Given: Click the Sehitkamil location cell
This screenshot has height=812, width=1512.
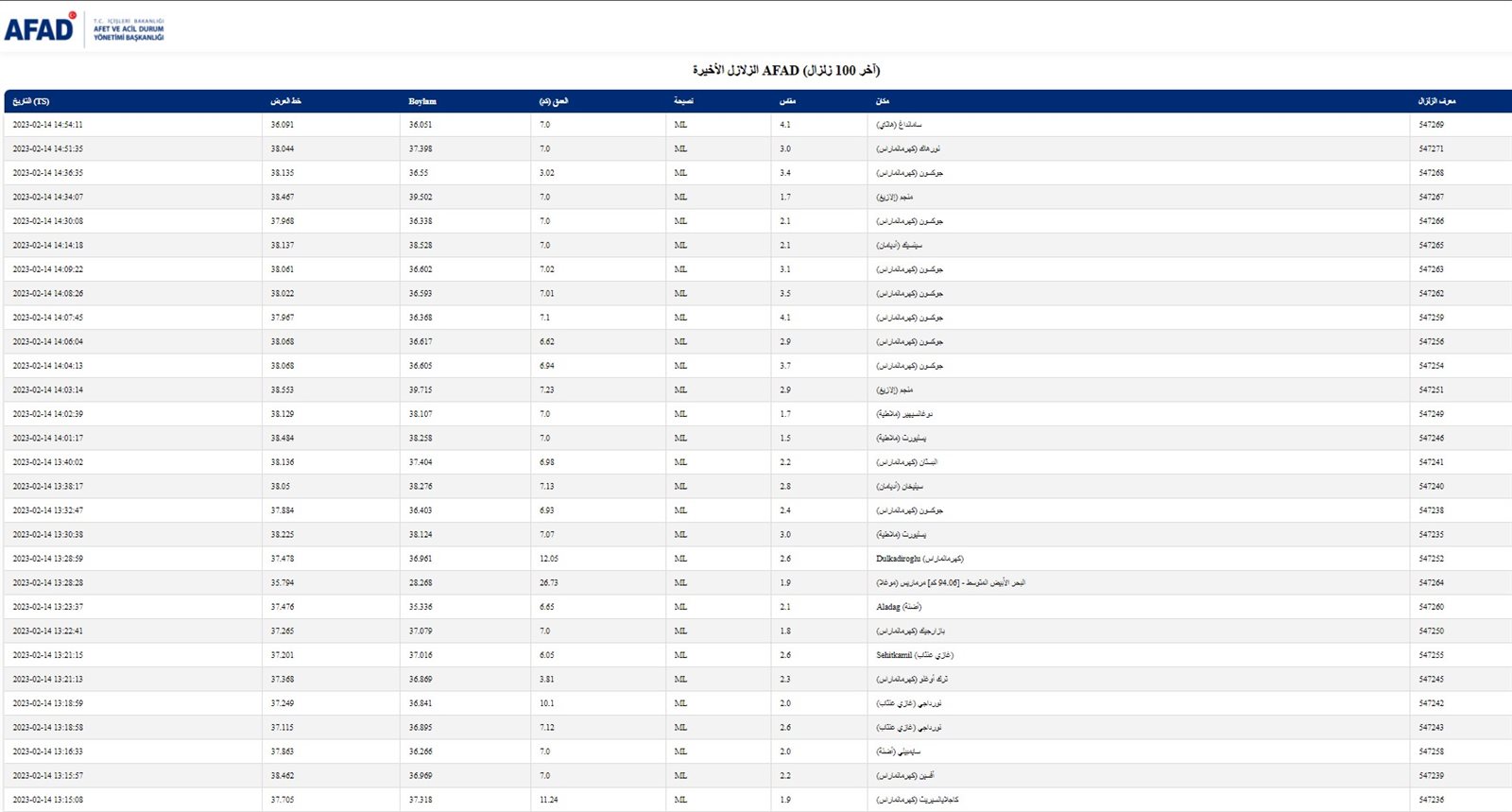Looking at the screenshot, I should 914,655.
